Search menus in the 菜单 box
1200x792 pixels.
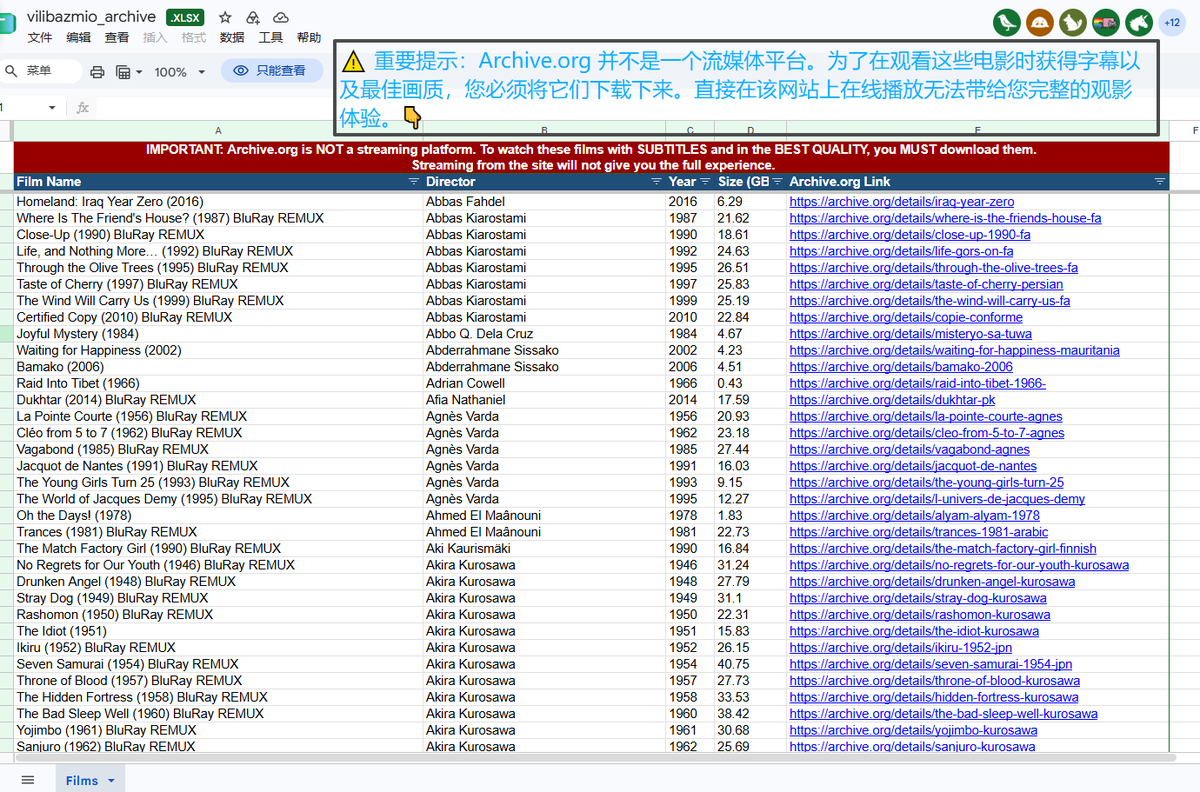(42, 71)
